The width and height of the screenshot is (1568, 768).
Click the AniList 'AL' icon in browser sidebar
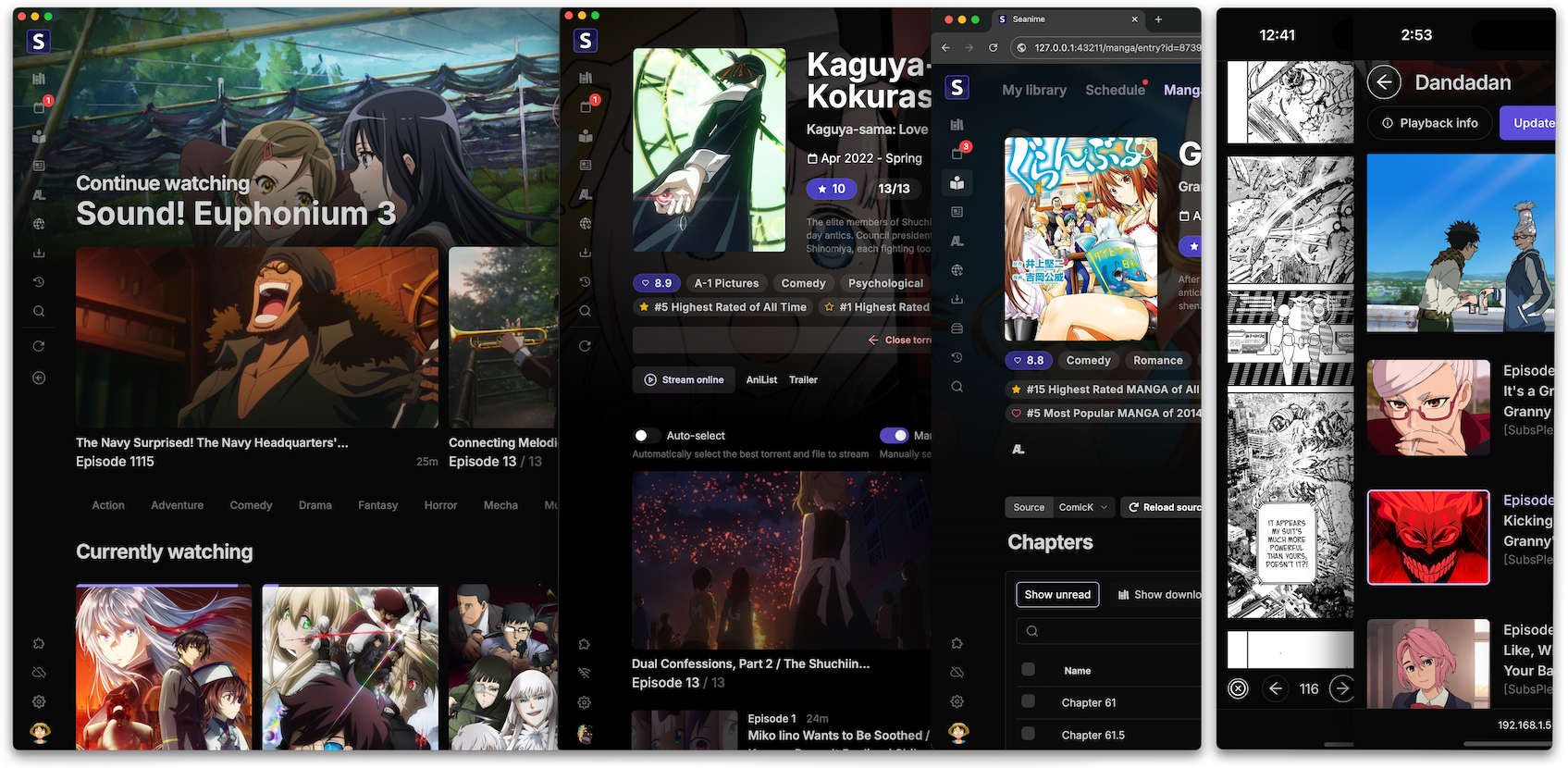(957, 242)
